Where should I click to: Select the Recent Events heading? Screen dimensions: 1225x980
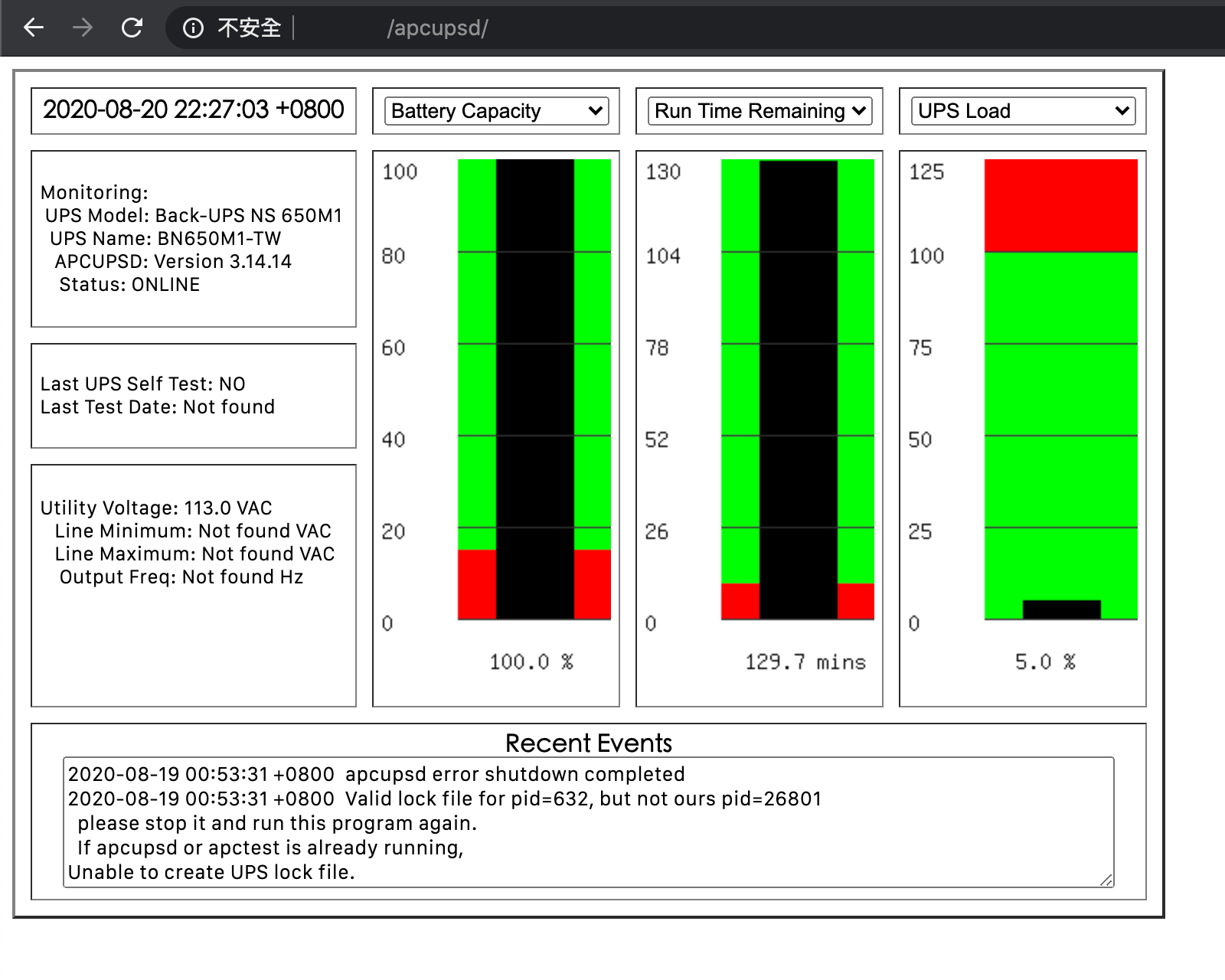589,742
